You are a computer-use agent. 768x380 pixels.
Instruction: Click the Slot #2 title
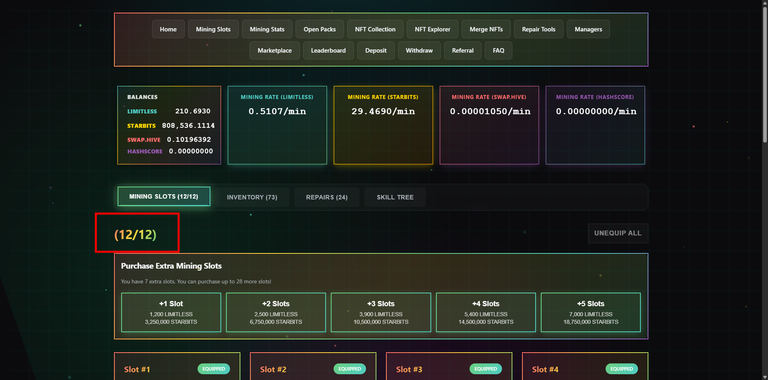[273, 369]
